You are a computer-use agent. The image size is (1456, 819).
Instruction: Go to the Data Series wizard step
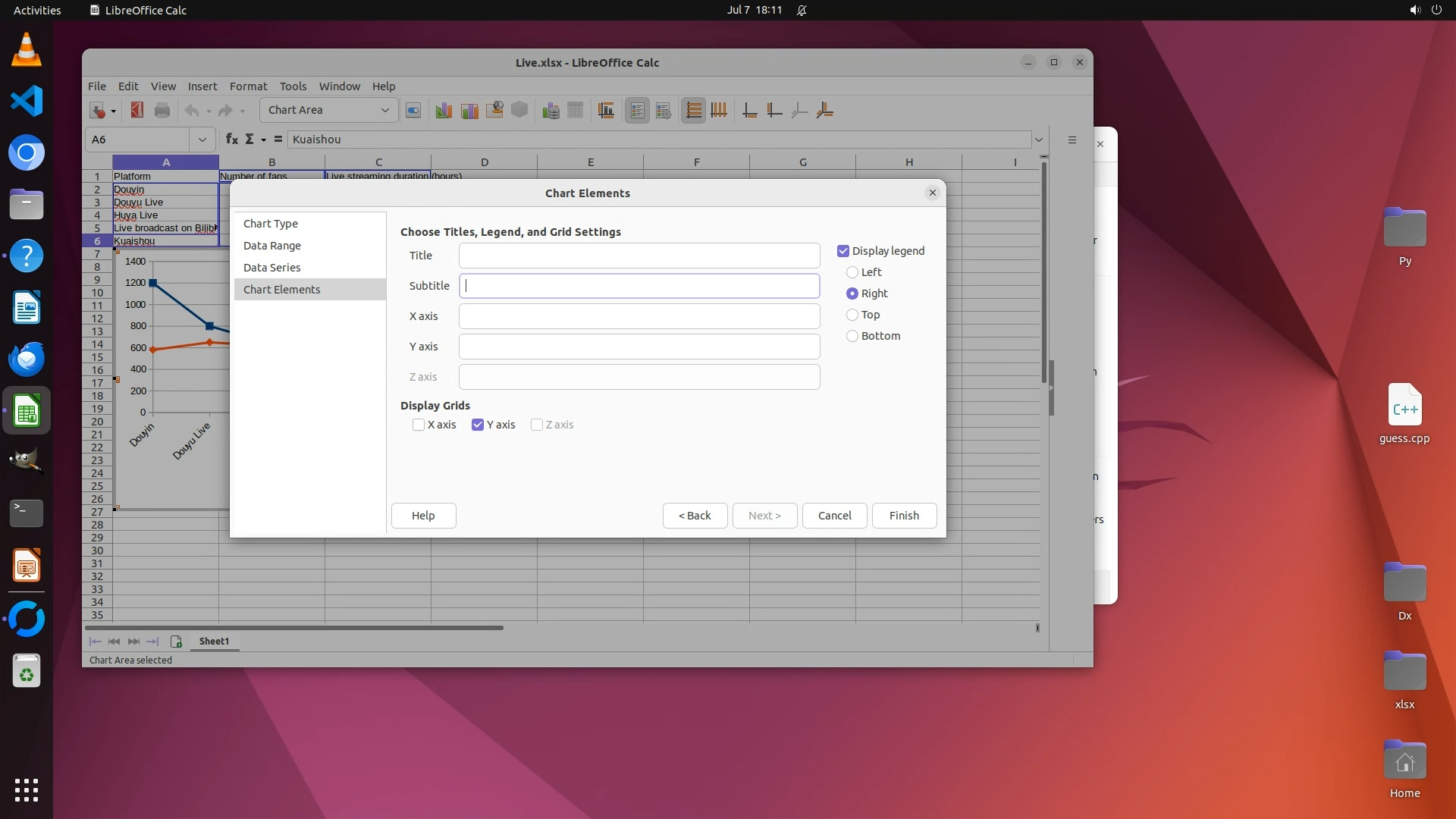tap(271, 268)
